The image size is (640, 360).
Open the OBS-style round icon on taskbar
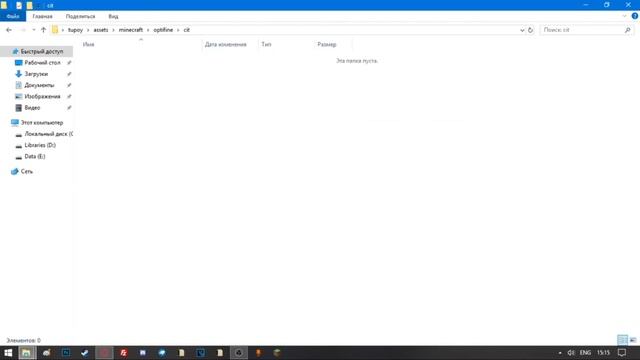[239, 353]
